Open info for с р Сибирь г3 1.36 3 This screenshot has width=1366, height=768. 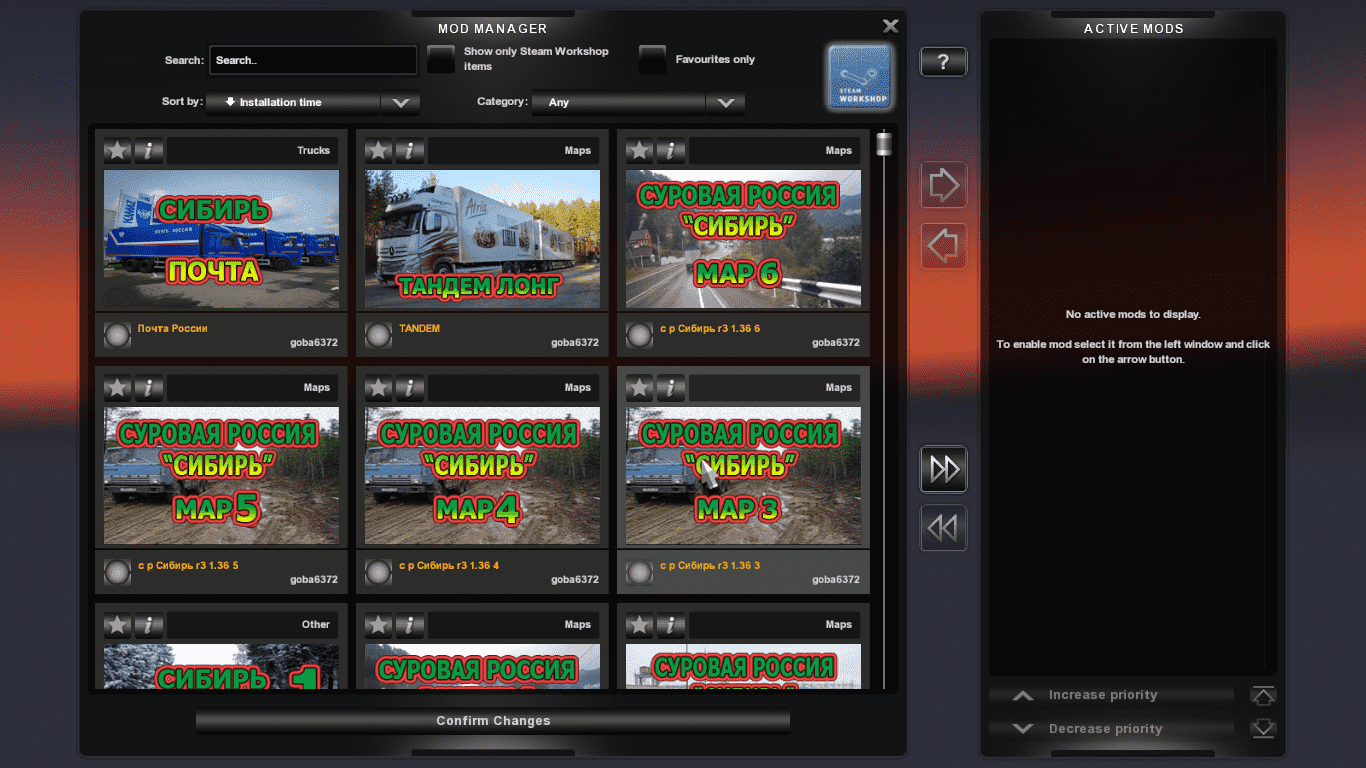click(x=671, y=387)
